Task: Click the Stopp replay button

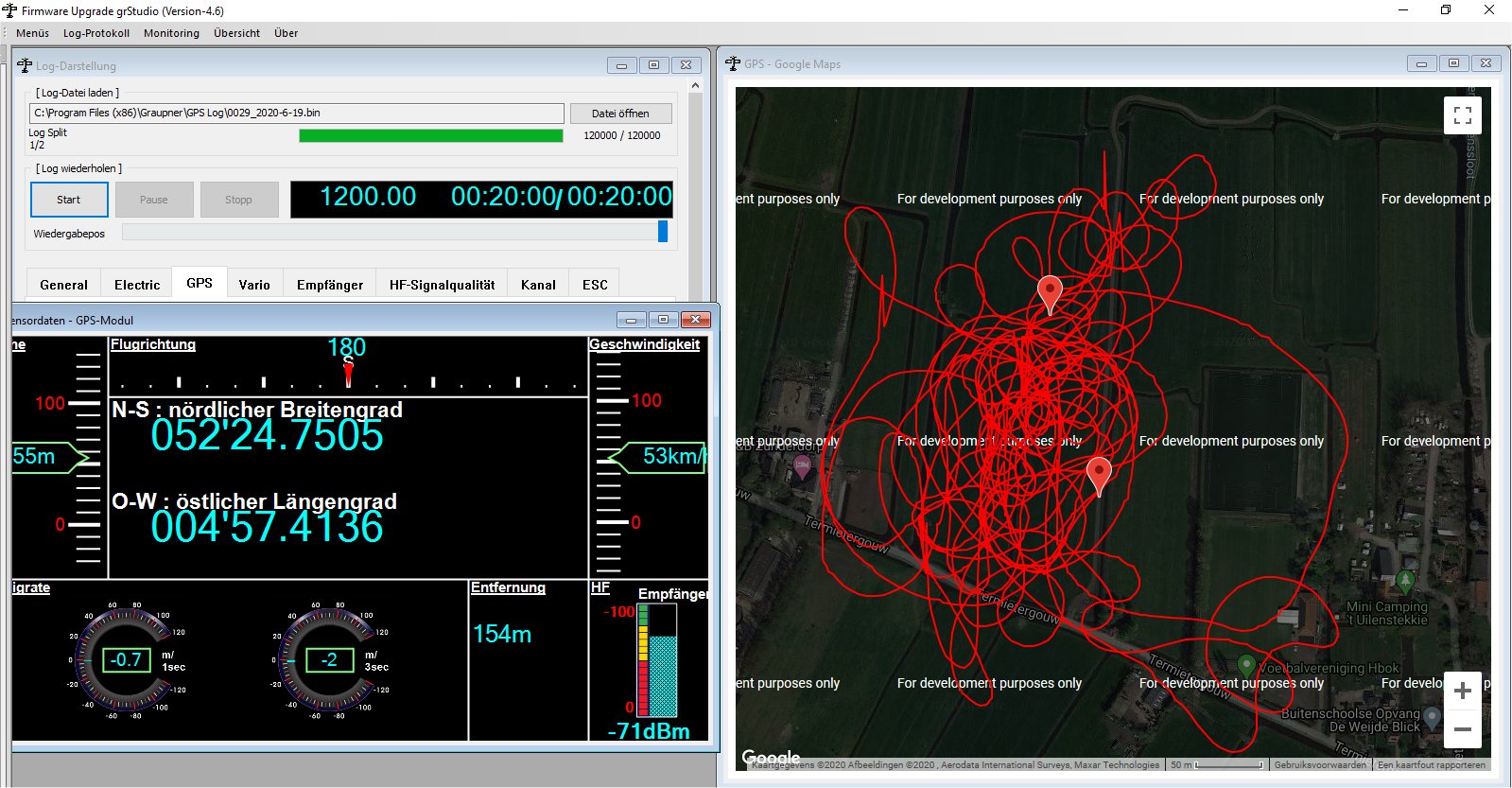Action: pyautogui.click(x=239, y=200)
